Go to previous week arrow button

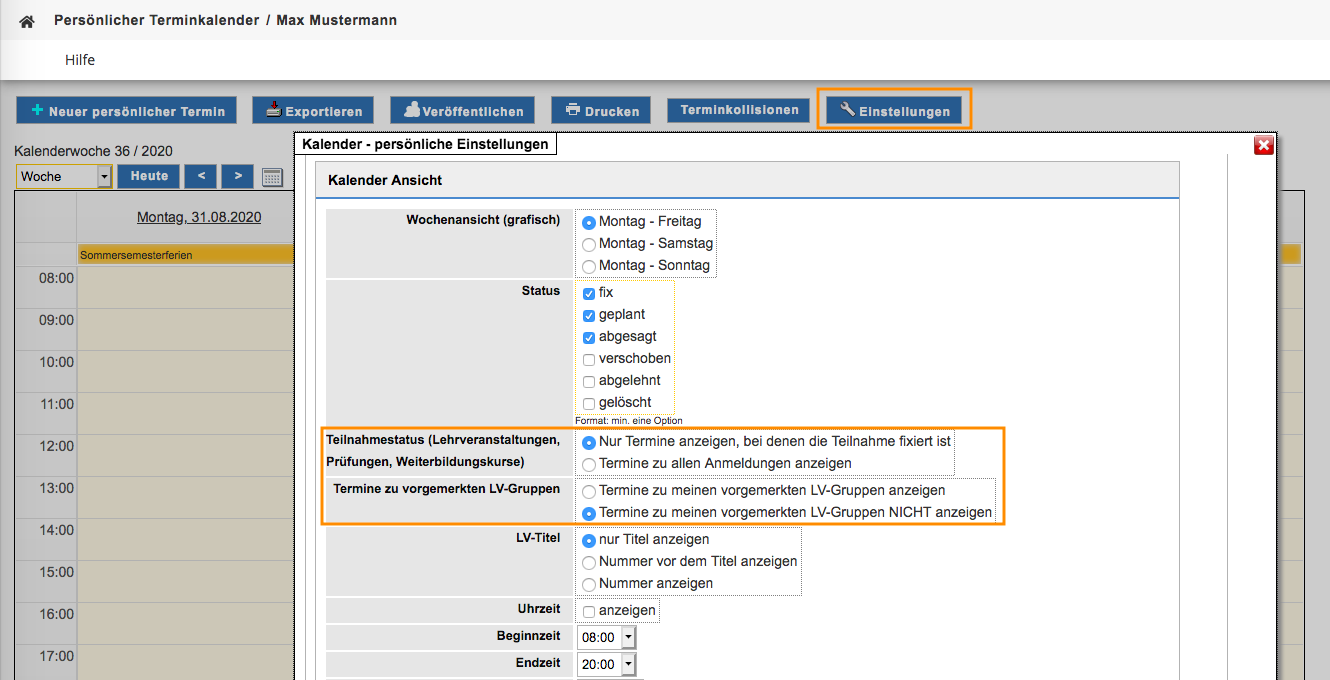[x=201, y=176]
